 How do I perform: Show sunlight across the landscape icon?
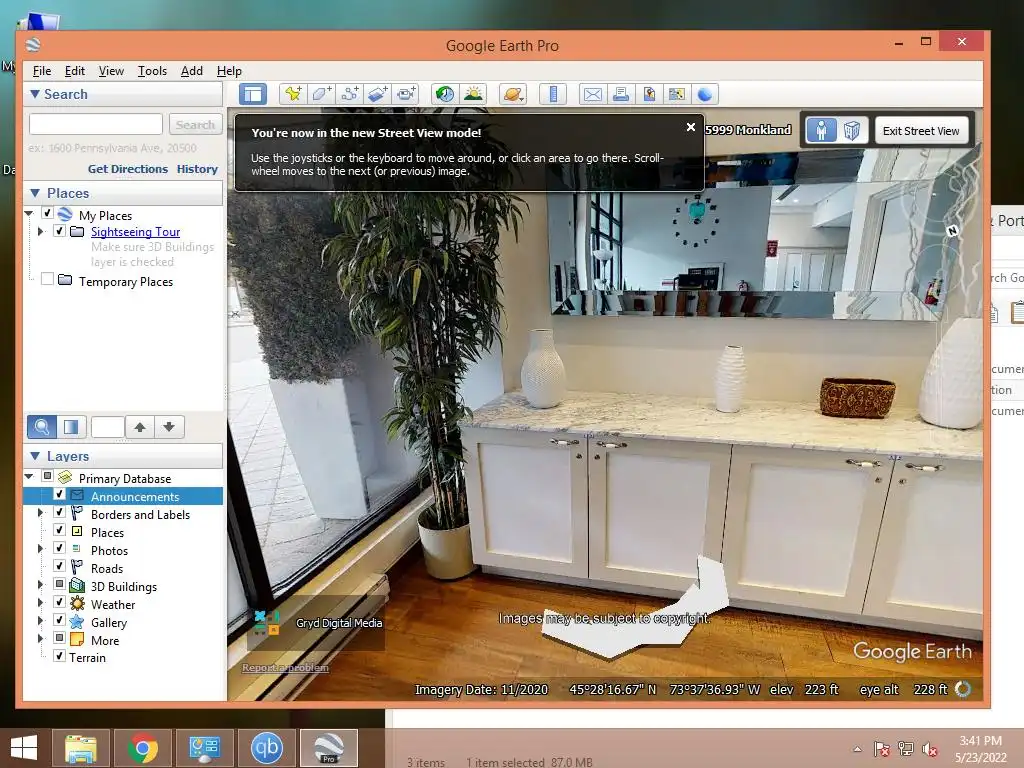click(473, 94)
